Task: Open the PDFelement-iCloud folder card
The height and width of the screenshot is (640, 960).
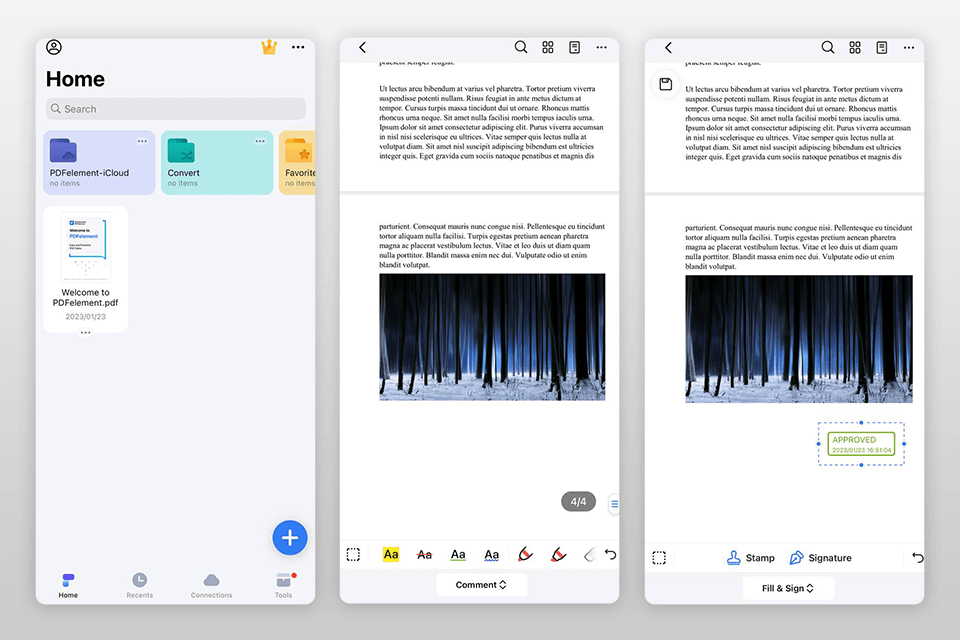Action: click(99, 162)
